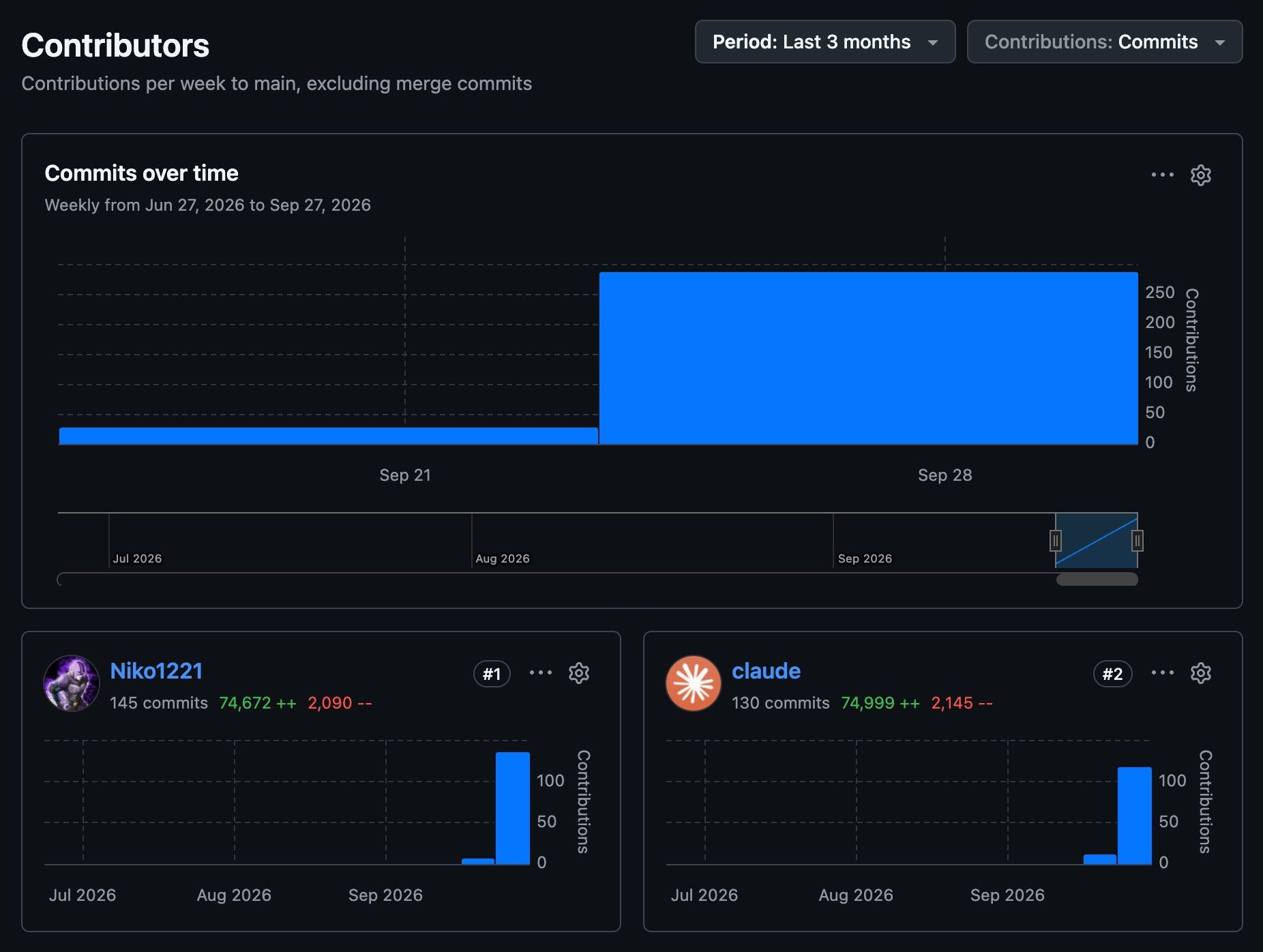Click the horizontal scrollbar thumb under timeline
1263x952 pixels.
click(1097, 579)
